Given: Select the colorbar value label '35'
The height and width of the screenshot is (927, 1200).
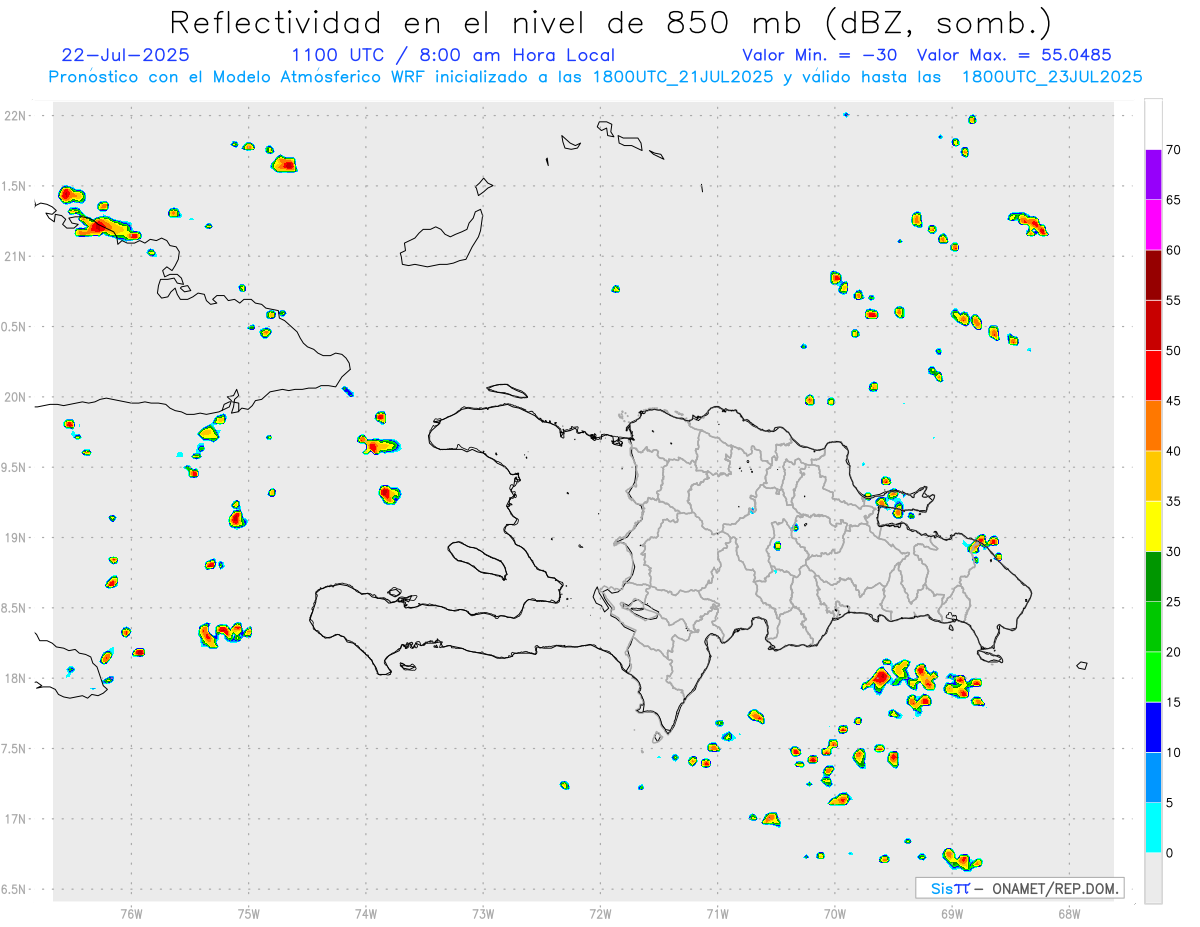Looking at the screenshot, I should pos(1173,501).
